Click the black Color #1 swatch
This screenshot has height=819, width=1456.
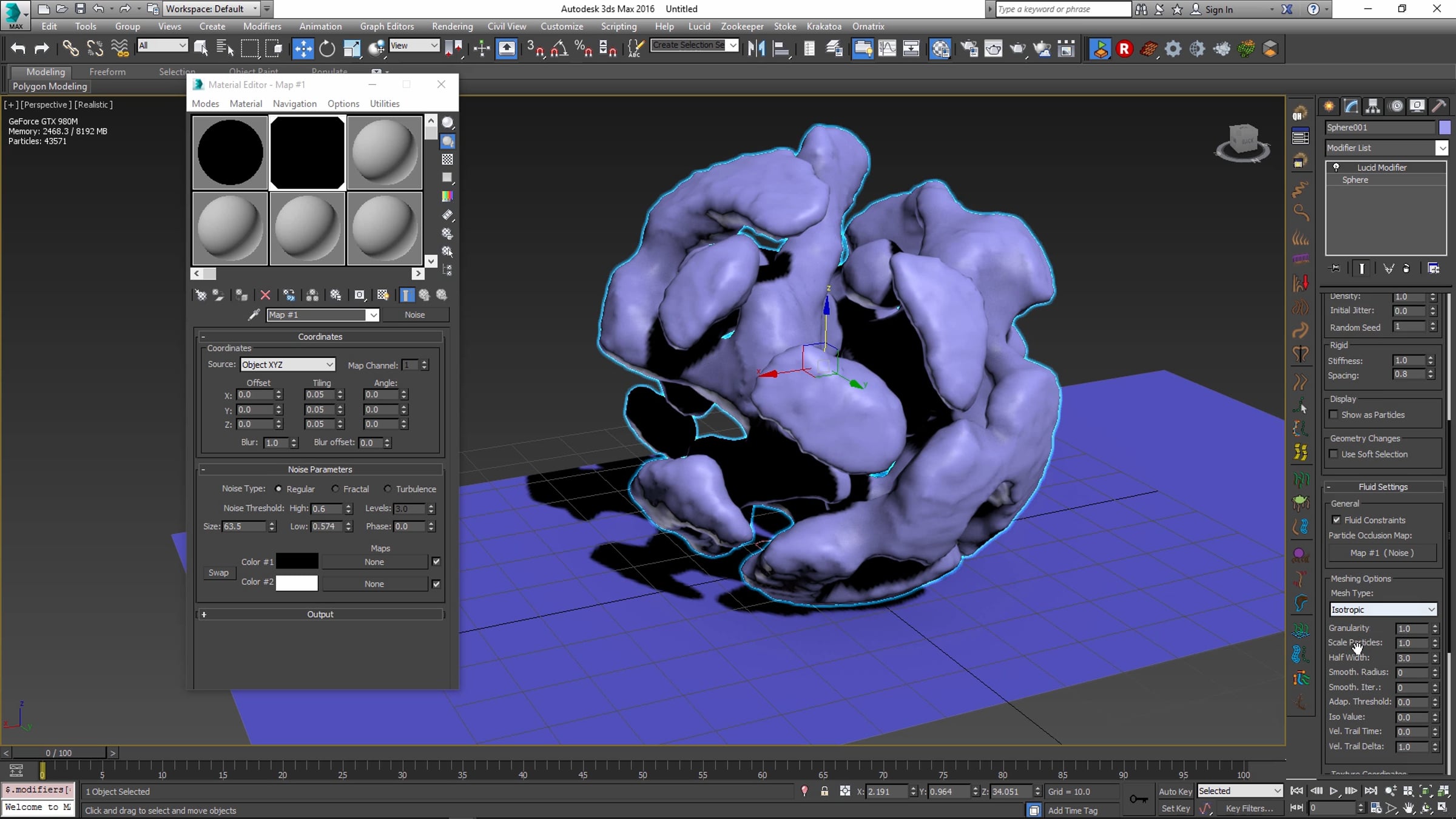297,562
